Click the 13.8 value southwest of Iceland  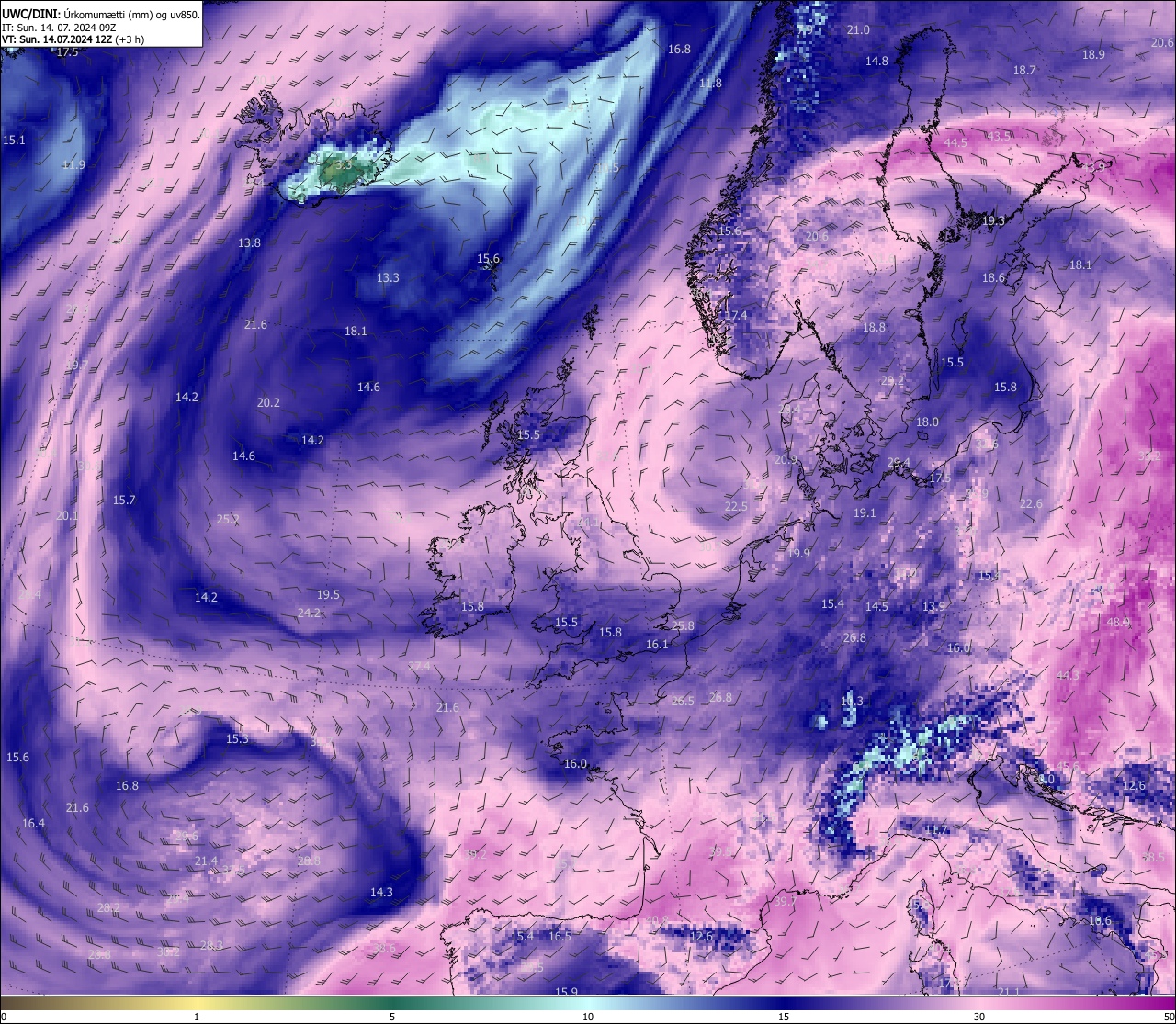249,243
